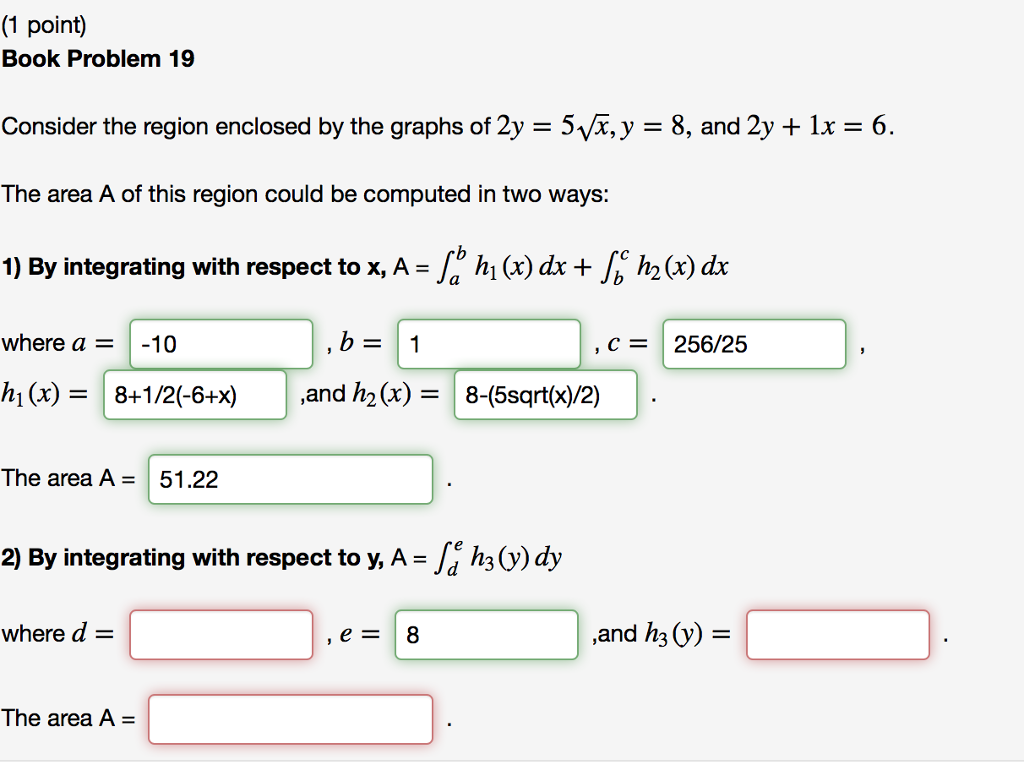Click the empty d input field
Viewport: 1024px width, 776px height.
click(220, 634)
